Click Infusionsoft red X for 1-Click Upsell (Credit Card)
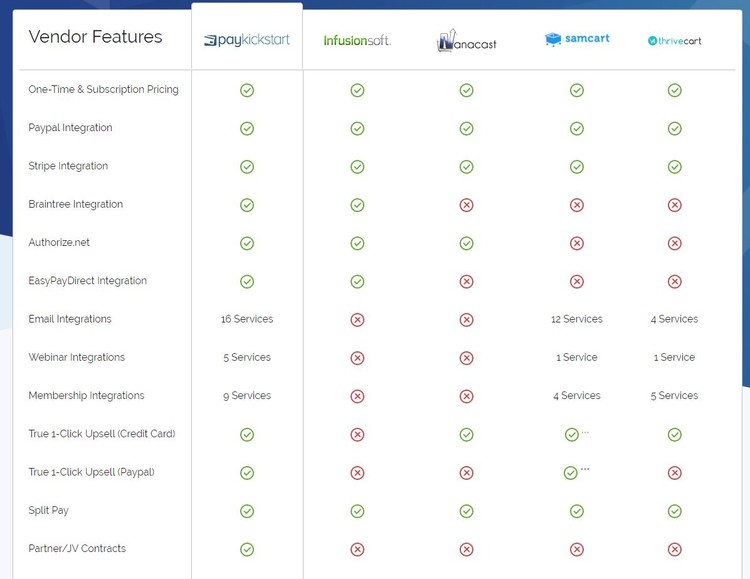 357,434
